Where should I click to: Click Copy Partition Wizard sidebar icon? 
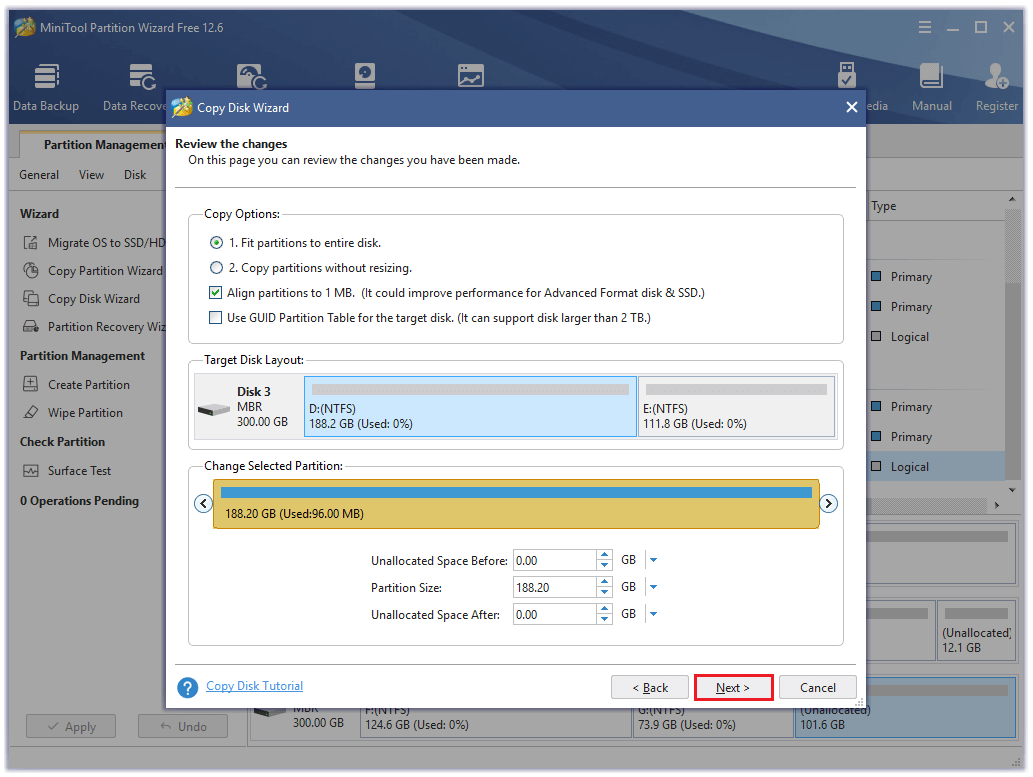(x=30, y=270)
